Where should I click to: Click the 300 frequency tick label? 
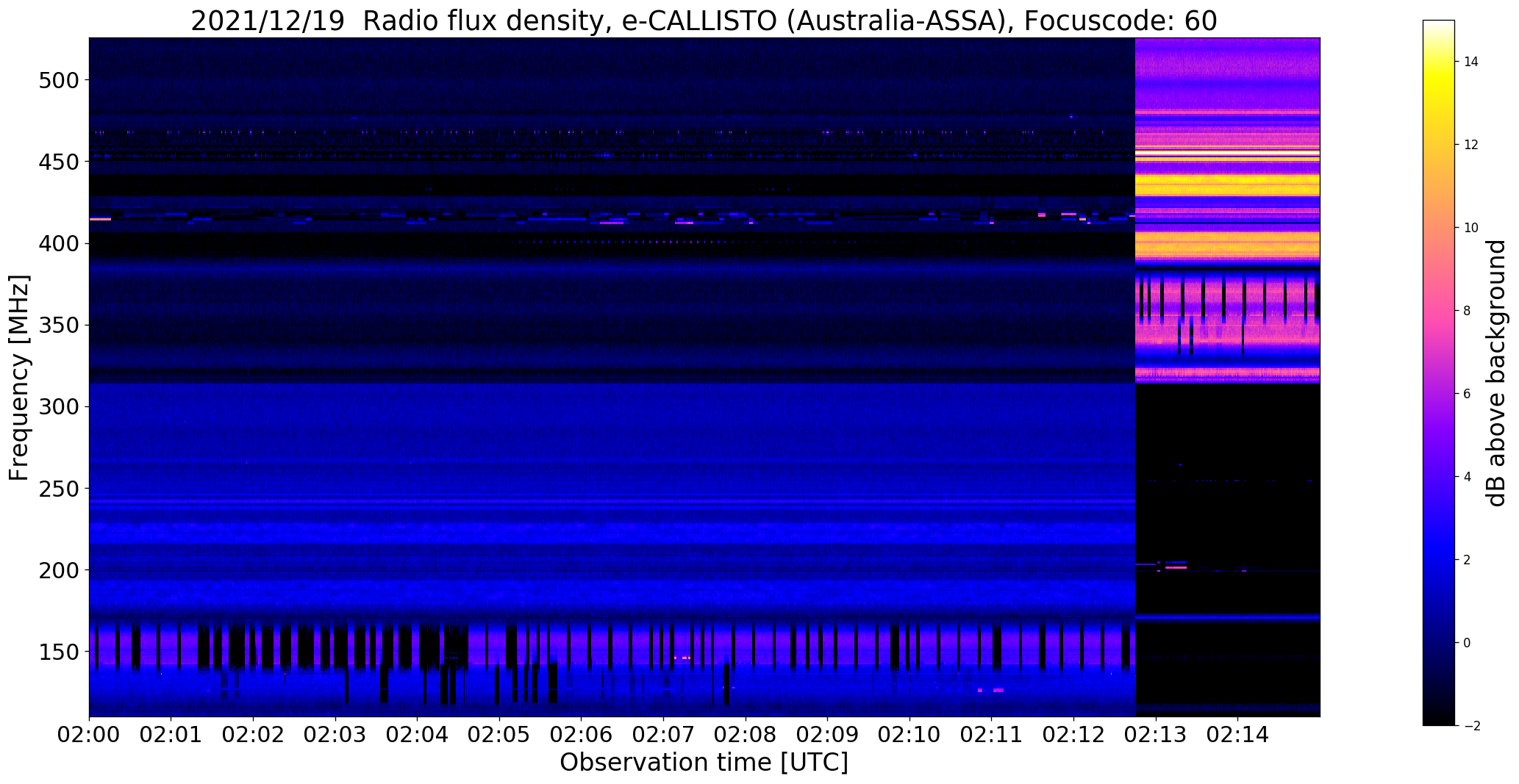(59, 406)
